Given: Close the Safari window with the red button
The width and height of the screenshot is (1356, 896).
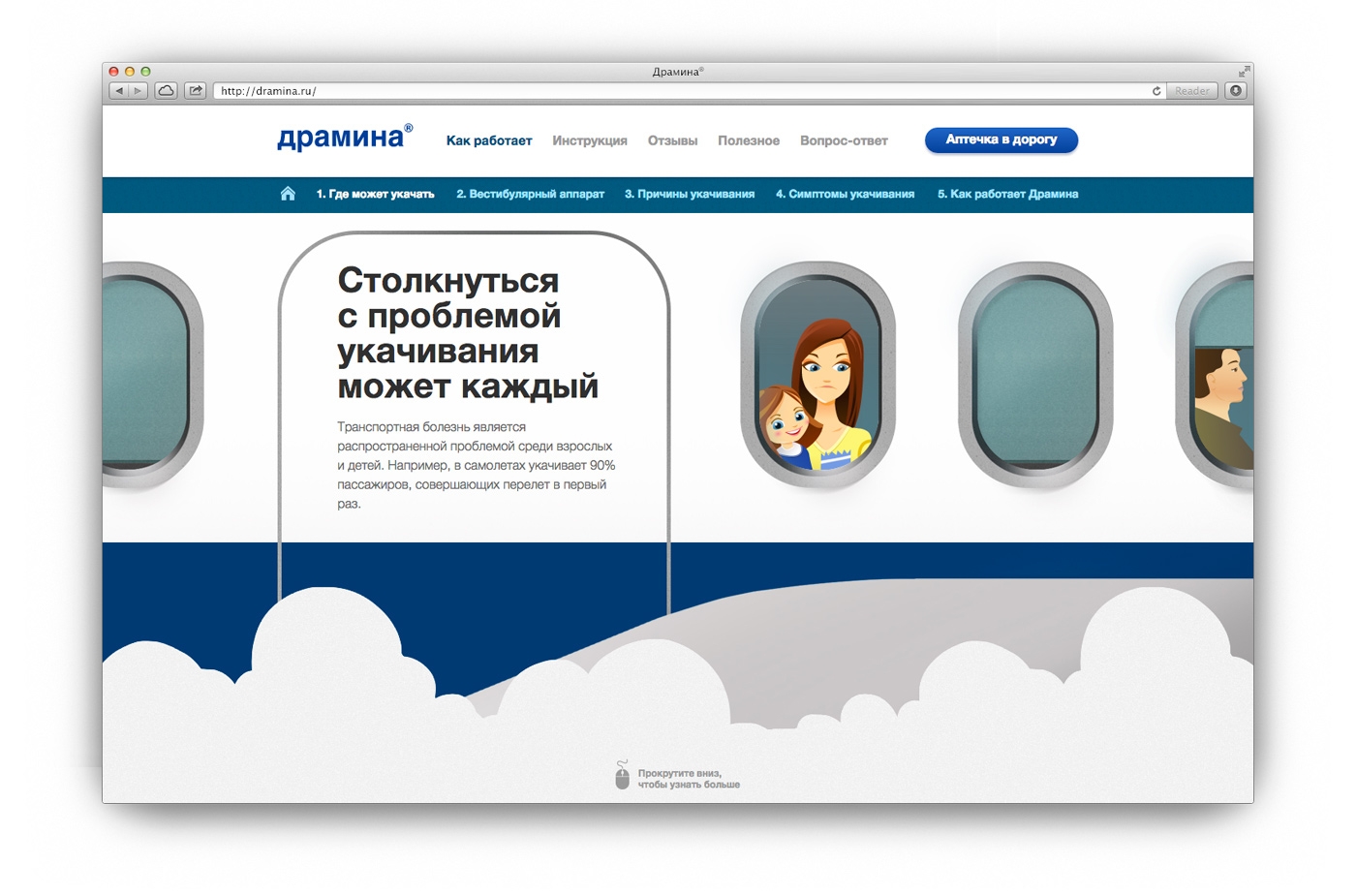Looking at the screenshot, I should [113, 72].
